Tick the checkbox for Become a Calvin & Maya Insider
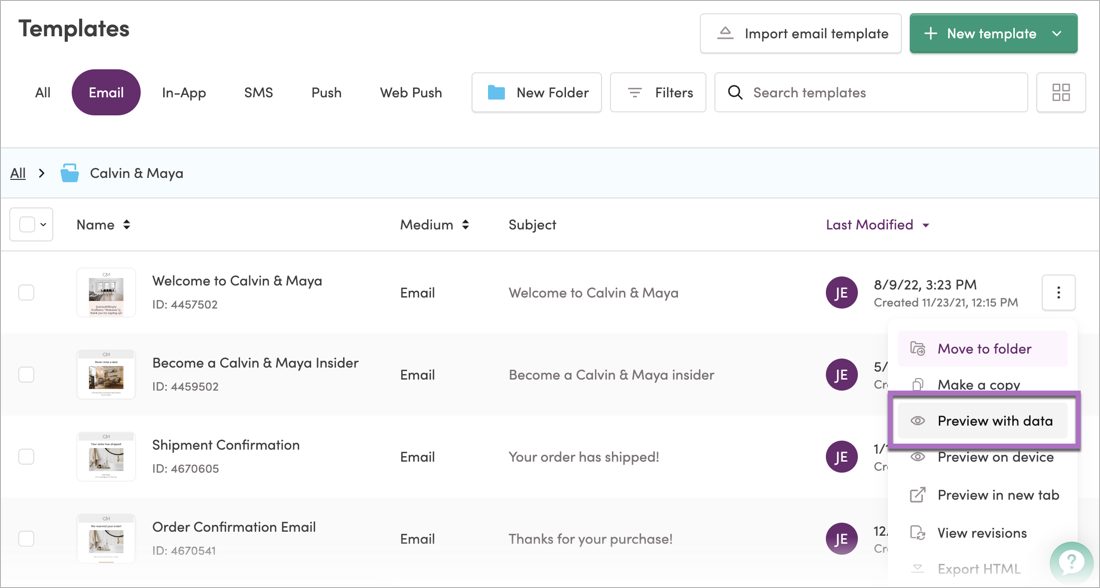1100x588 pixels. tap(26, 375)
